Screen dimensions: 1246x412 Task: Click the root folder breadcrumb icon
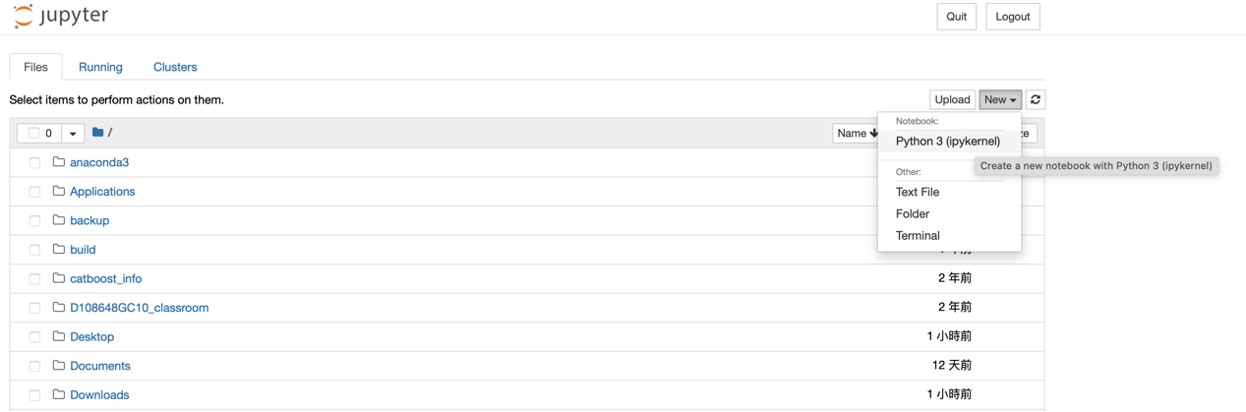(98, 133)
